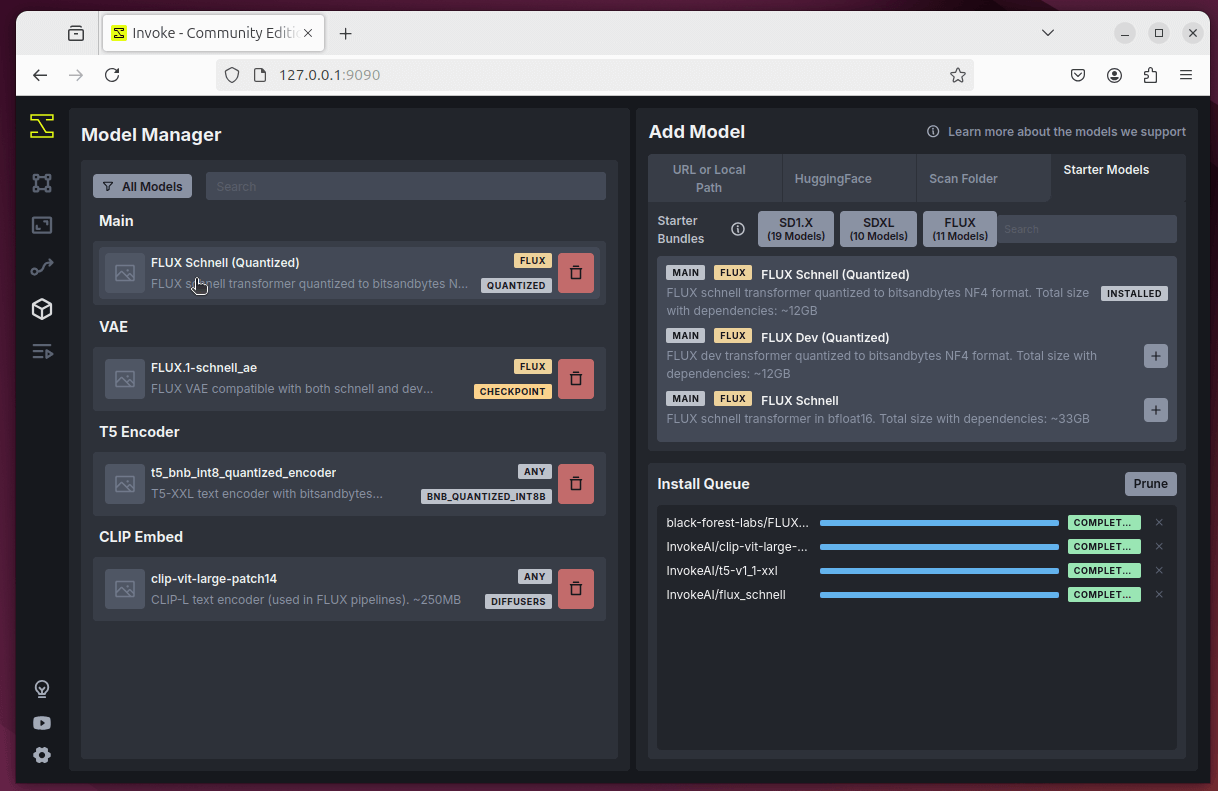Click the shield tracking protection icon
The image size is (1218, 791).
[232, 75]
